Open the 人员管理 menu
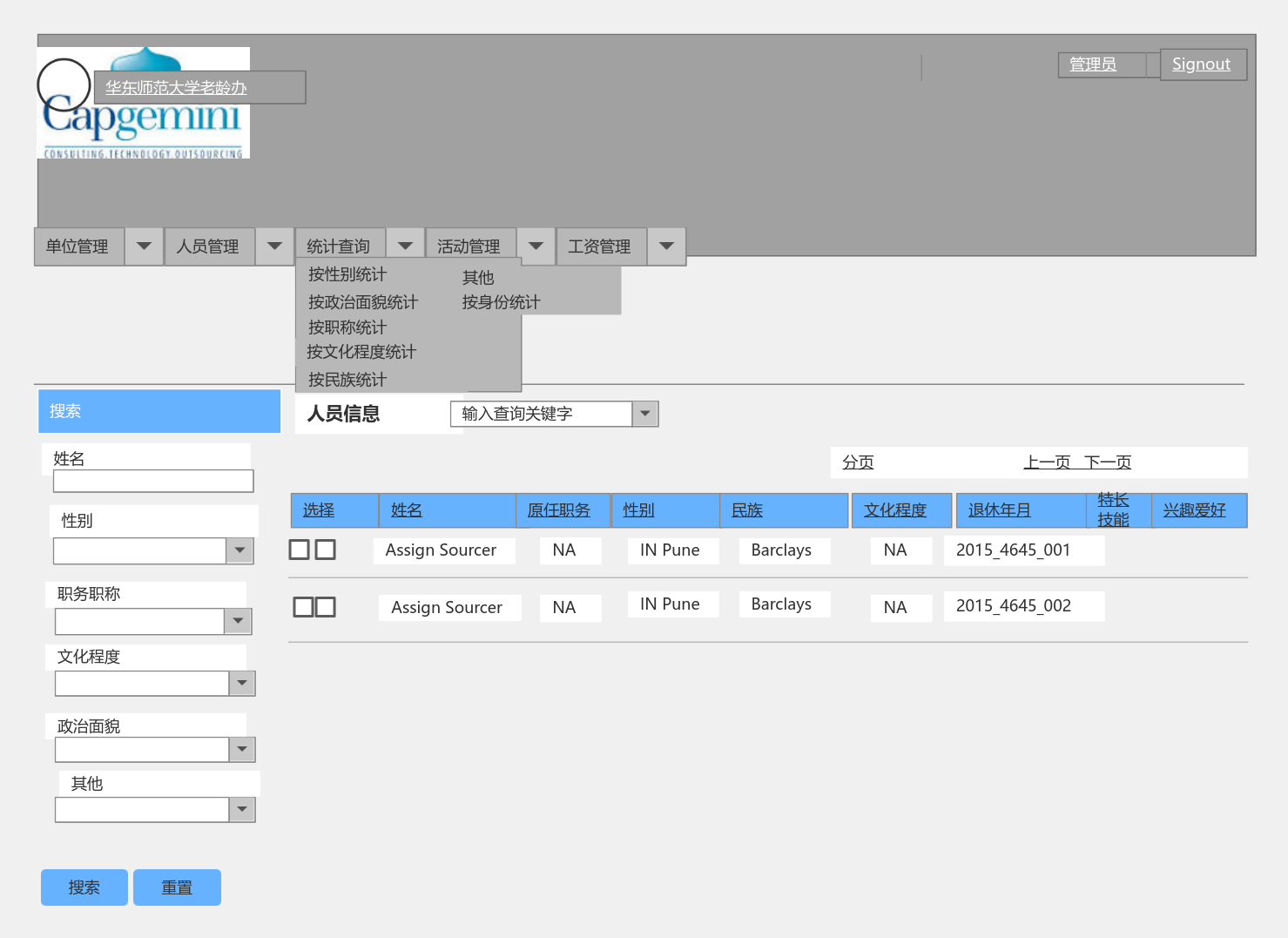Viewport: 1288px width, 938px height. click(x=209, y=246)
